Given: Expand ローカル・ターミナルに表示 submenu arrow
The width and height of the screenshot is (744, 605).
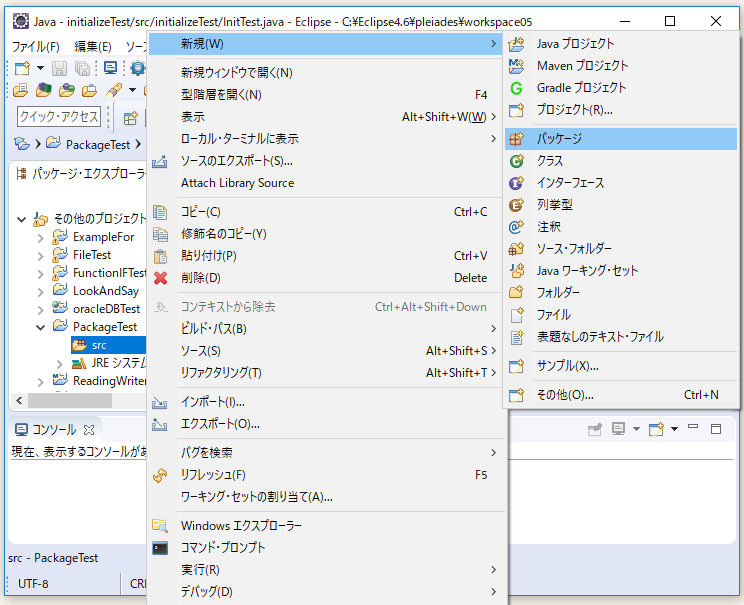Looking at the screenshot, I should [x=493, y=139].
